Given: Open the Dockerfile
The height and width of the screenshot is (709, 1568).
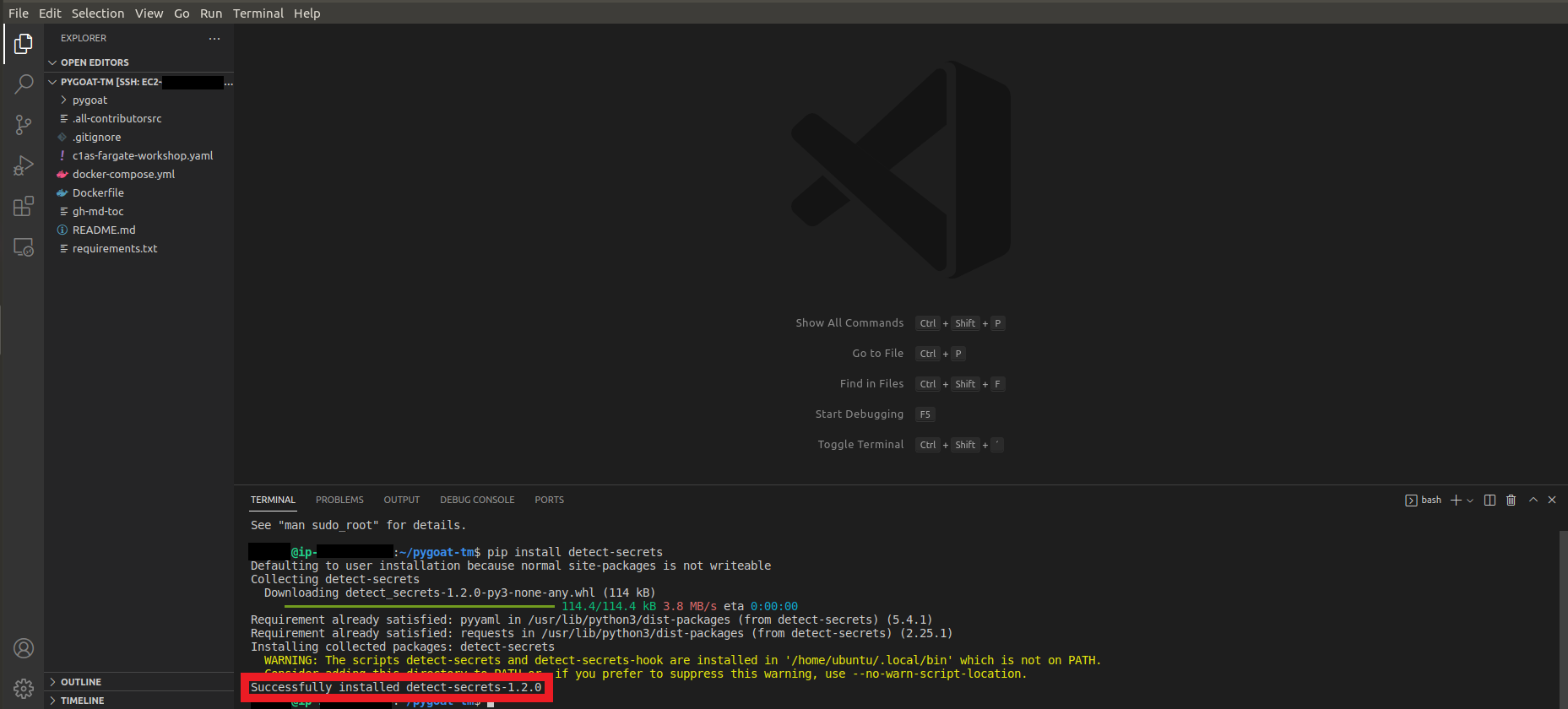Looking at the screenshot, I should (x=138, y=192).
